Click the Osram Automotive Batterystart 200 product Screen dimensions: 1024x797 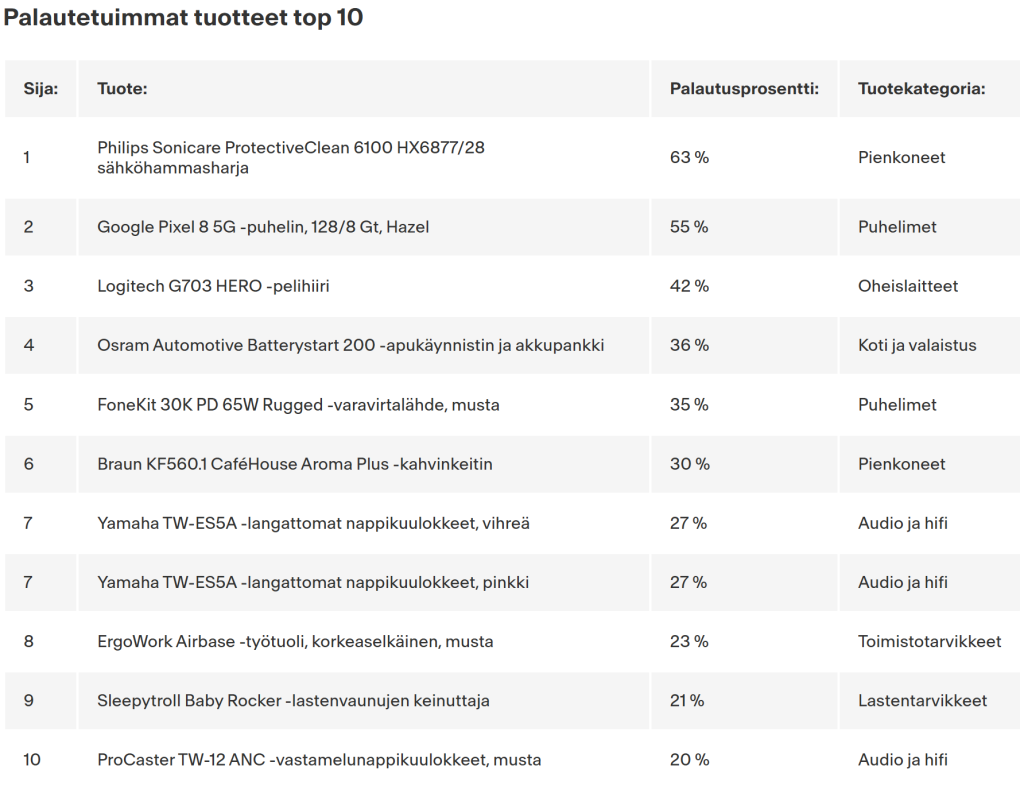[350, 345]
